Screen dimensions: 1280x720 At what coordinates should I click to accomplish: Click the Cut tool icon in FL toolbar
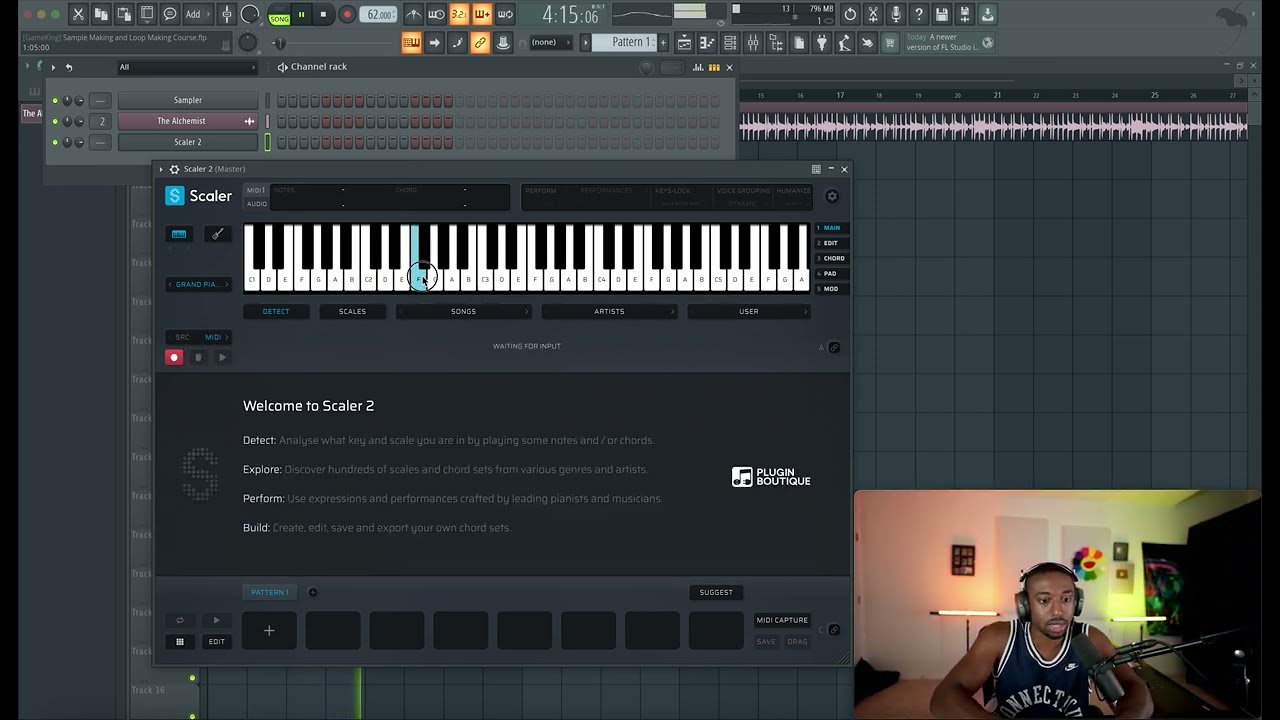tap(78, 14)
